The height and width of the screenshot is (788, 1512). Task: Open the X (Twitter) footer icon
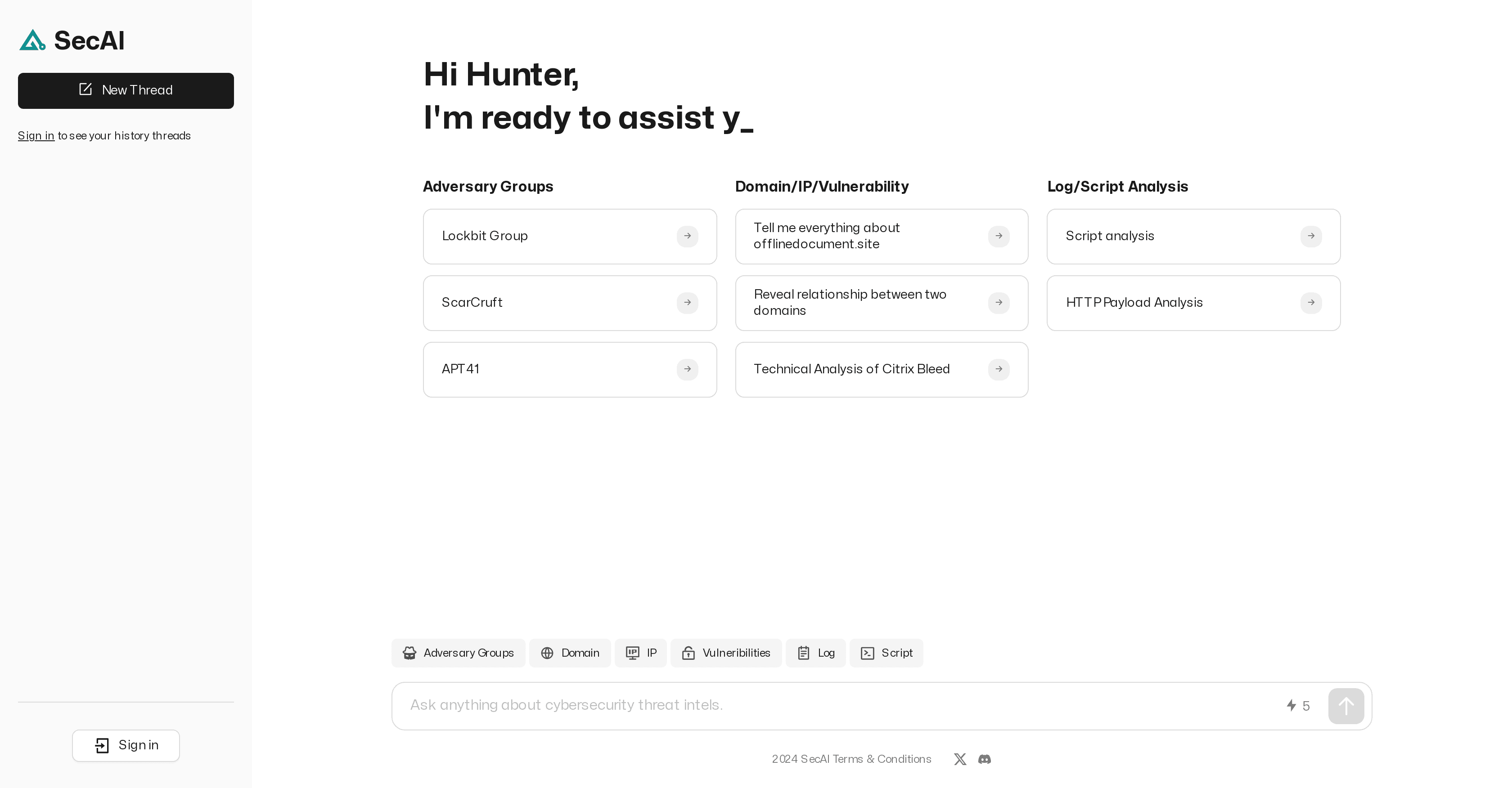(960, 759)
